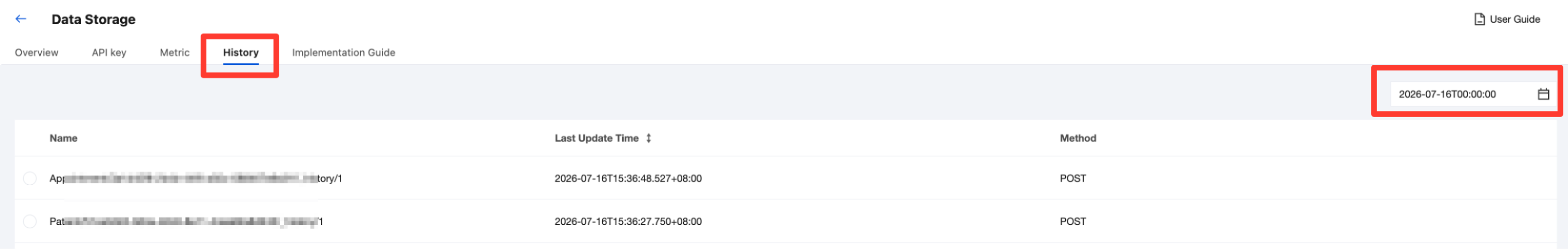Select radio button for the App…tory/1 row
This screenshot has width=1568, height=249.
point(29,178)
